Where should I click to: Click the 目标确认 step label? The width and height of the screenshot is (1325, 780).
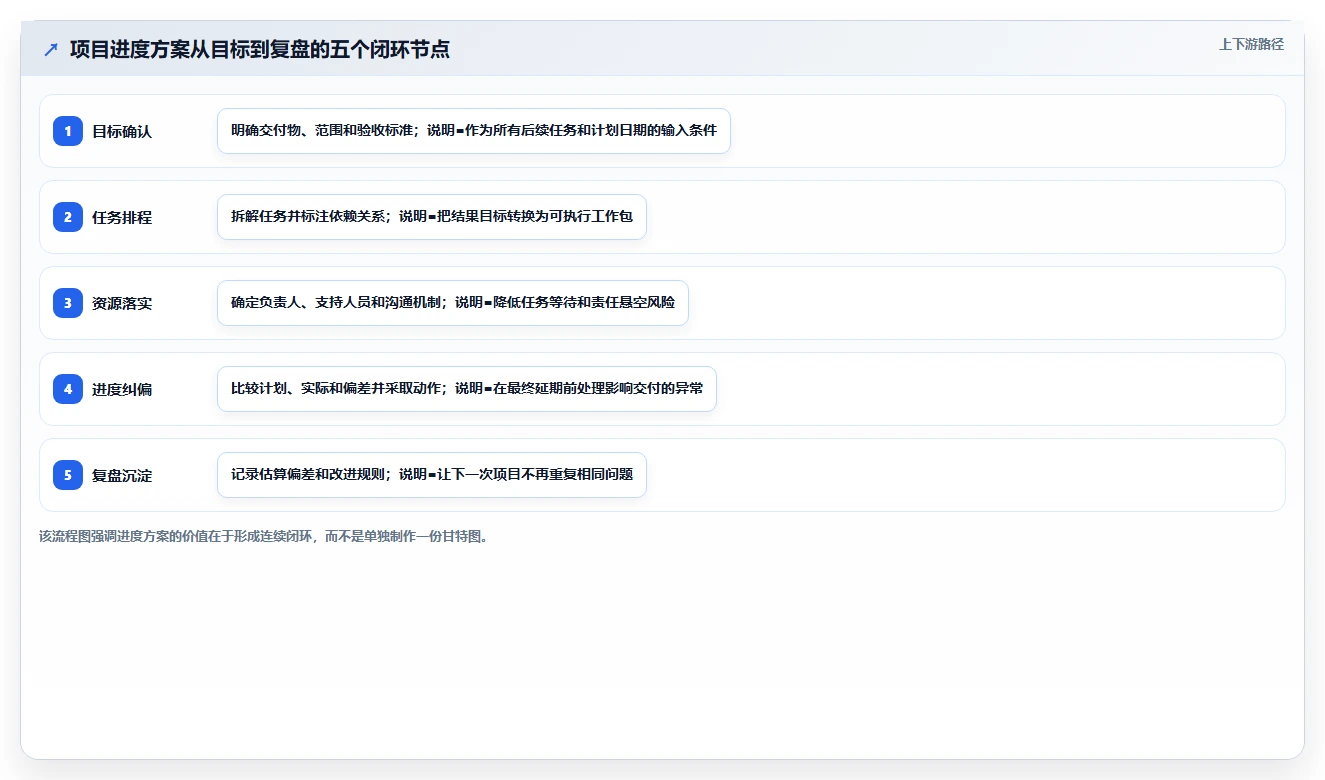point(122,131)
